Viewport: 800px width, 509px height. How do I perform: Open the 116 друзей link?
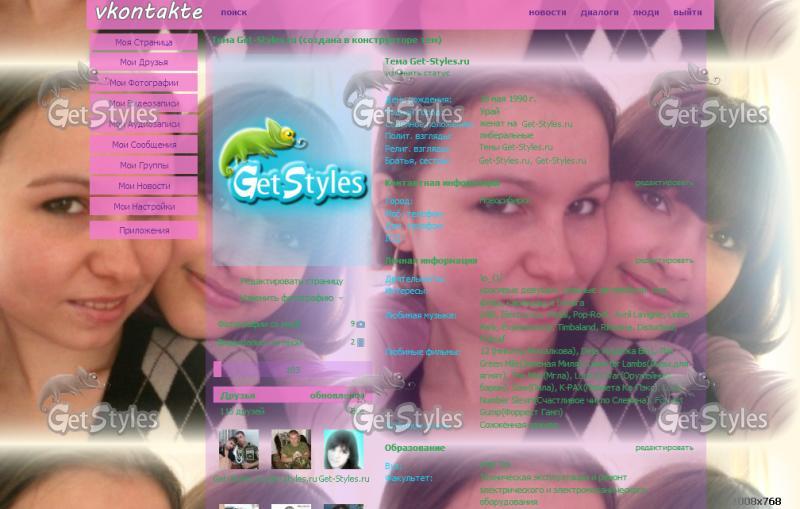pos(242,411)
